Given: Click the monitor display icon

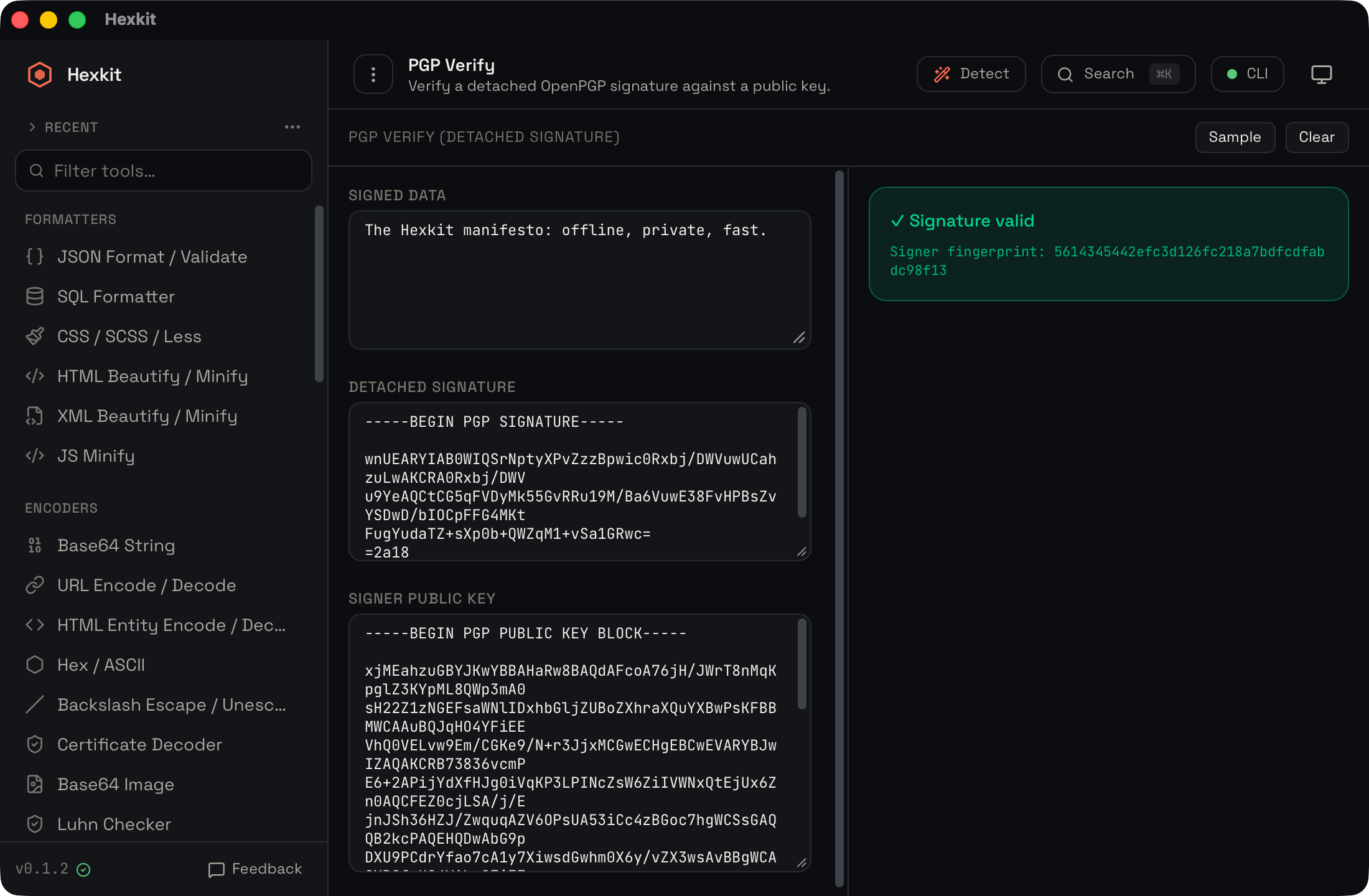Looking at the screenshot, I should (x=1321, y=74).
